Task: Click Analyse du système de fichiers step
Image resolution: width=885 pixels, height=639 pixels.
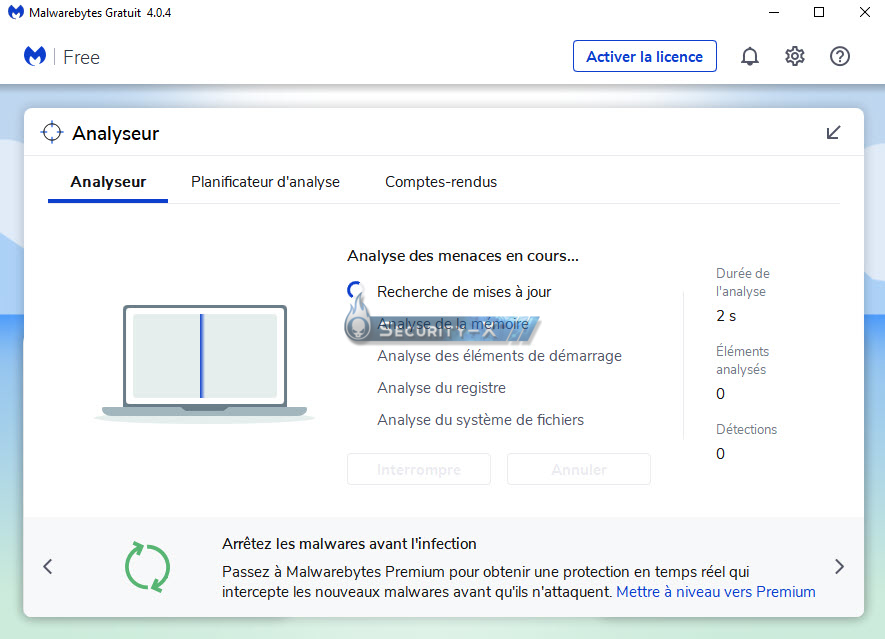Action: coord(480,420)
